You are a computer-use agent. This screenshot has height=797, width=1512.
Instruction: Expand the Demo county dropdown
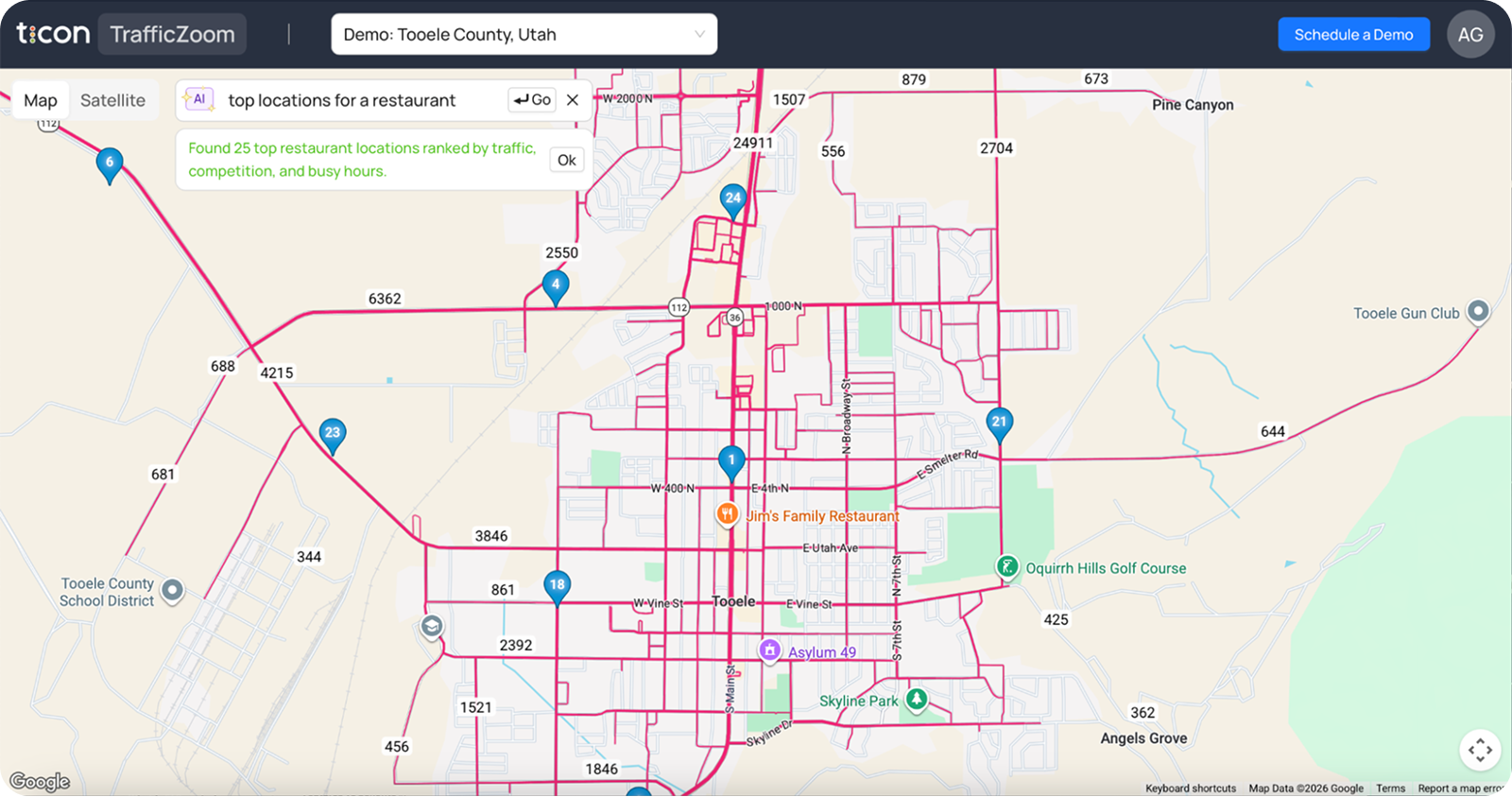click(x=524, y=34)
